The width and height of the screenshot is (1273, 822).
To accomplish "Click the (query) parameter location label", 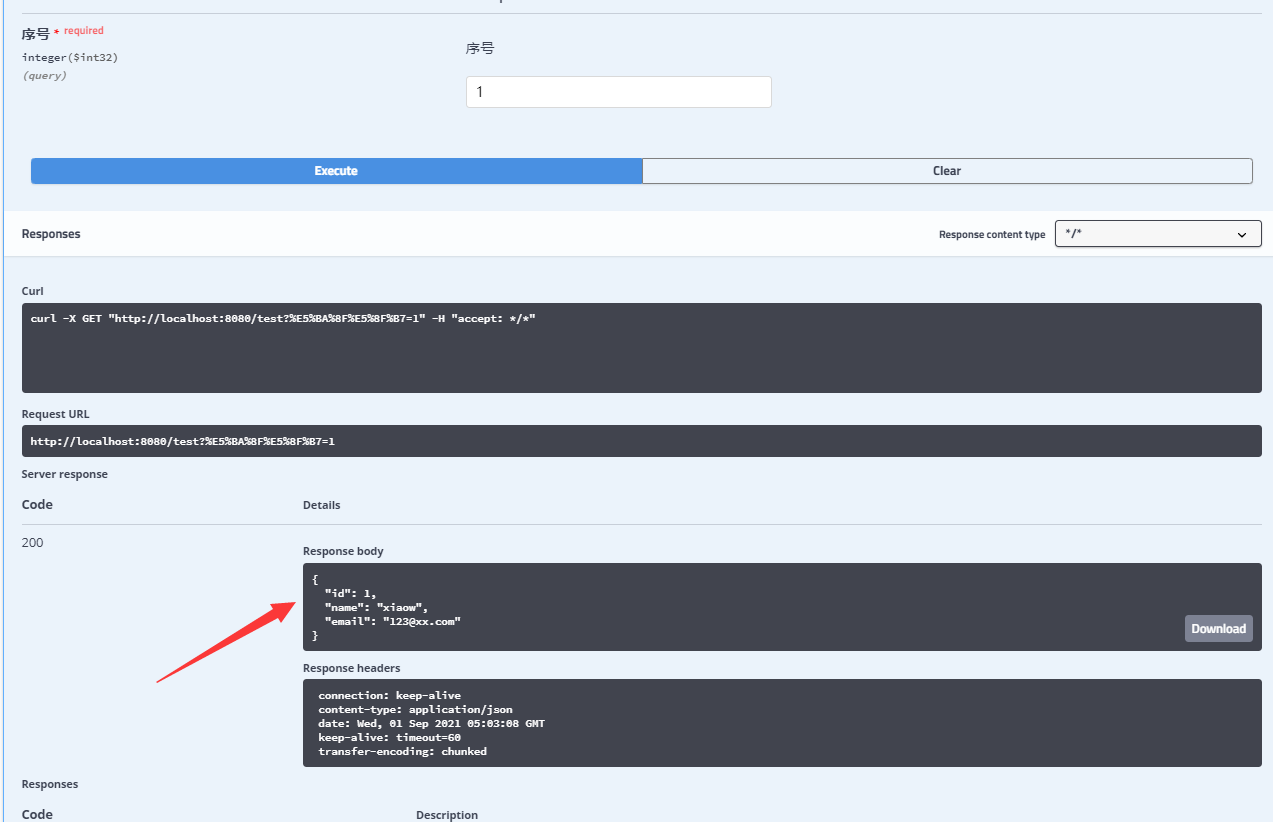I will [44, 75].
